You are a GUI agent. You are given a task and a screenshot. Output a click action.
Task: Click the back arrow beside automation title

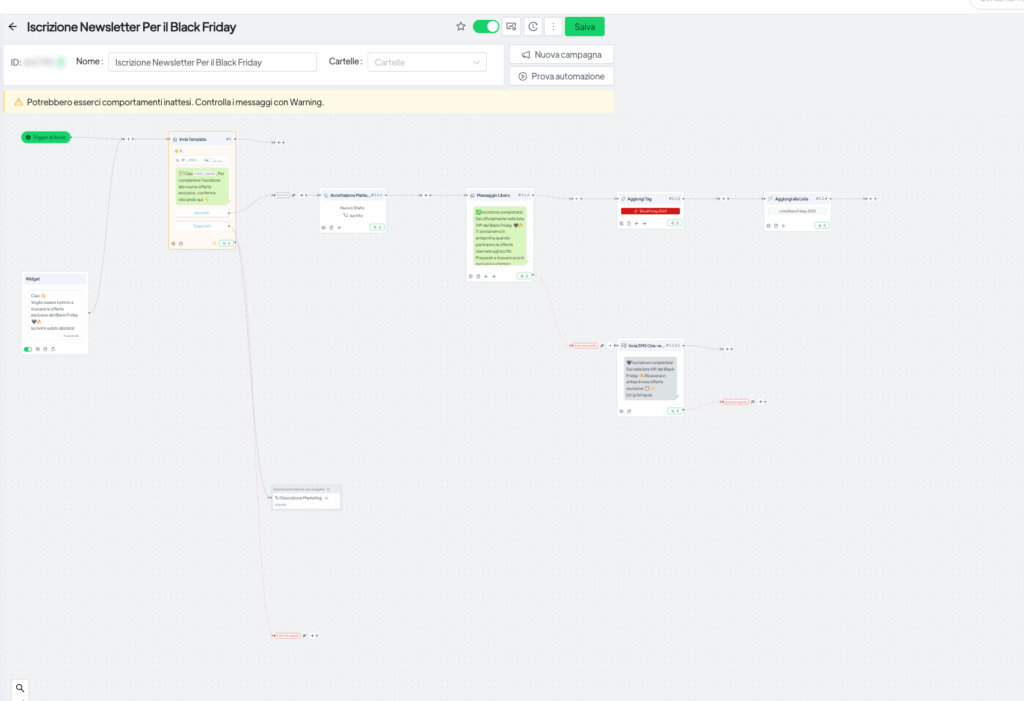(13, 27)
